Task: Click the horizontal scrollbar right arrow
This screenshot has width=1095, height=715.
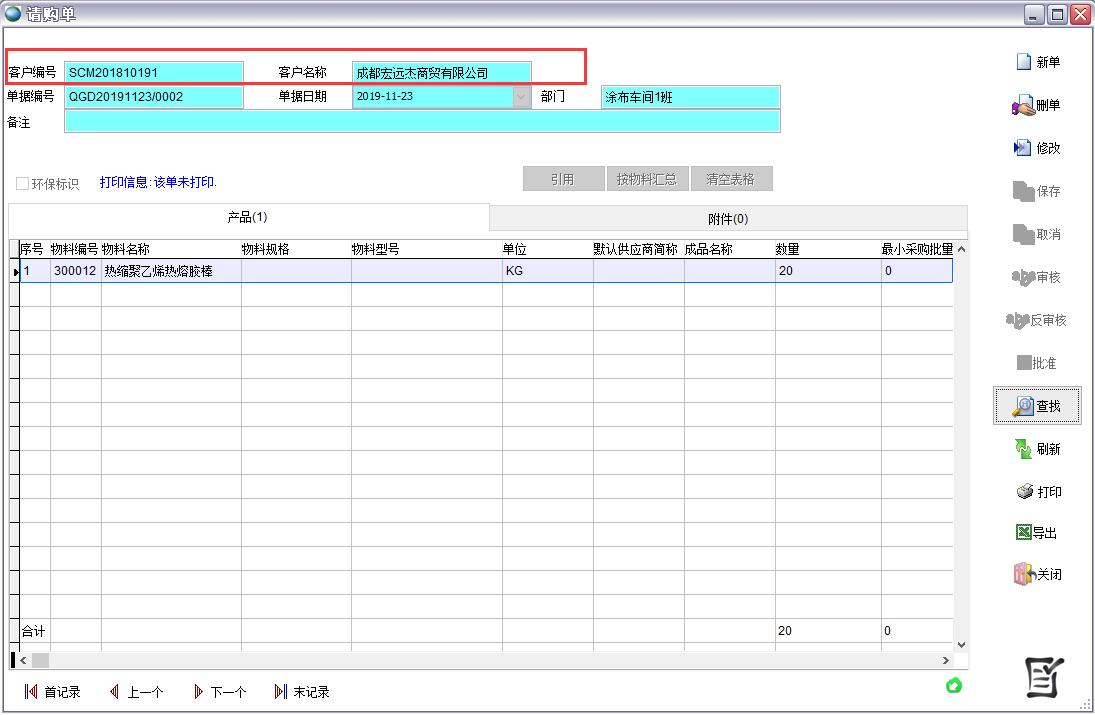Action: coord(946,661)
